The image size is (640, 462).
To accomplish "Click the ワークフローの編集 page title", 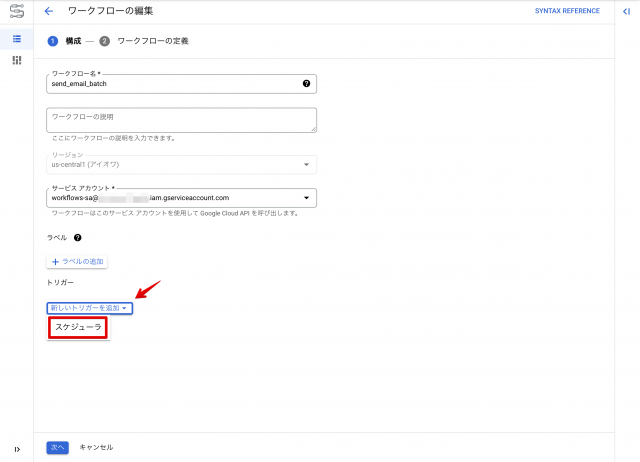I will coord(110,11).
